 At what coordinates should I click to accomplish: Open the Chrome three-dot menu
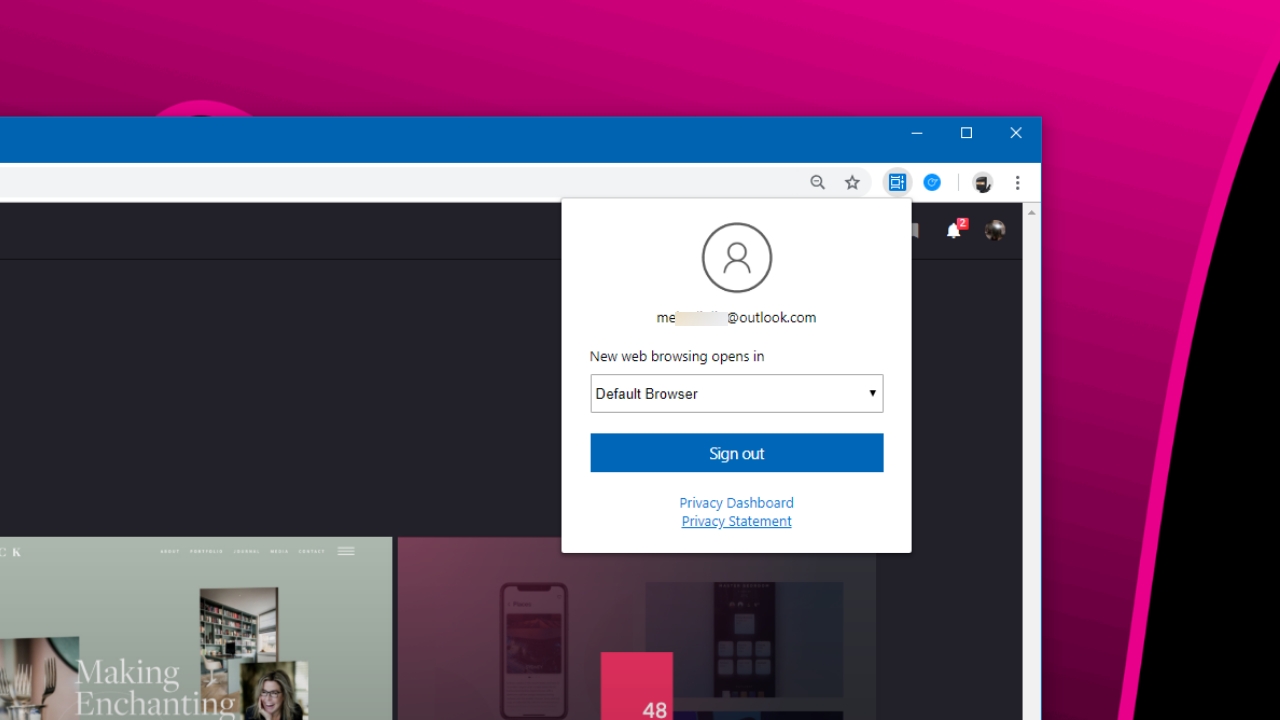1018,183
